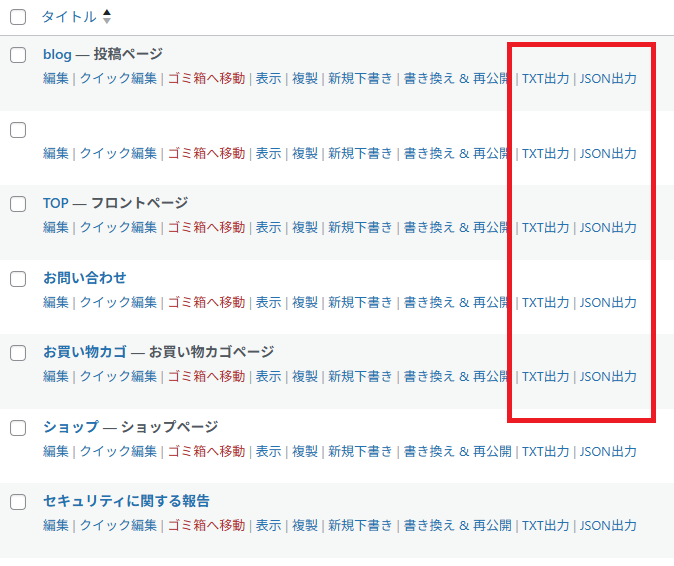Click 表示 under お買い物カゴ
The image size is (674, 566).
click(x=269, y=376)
